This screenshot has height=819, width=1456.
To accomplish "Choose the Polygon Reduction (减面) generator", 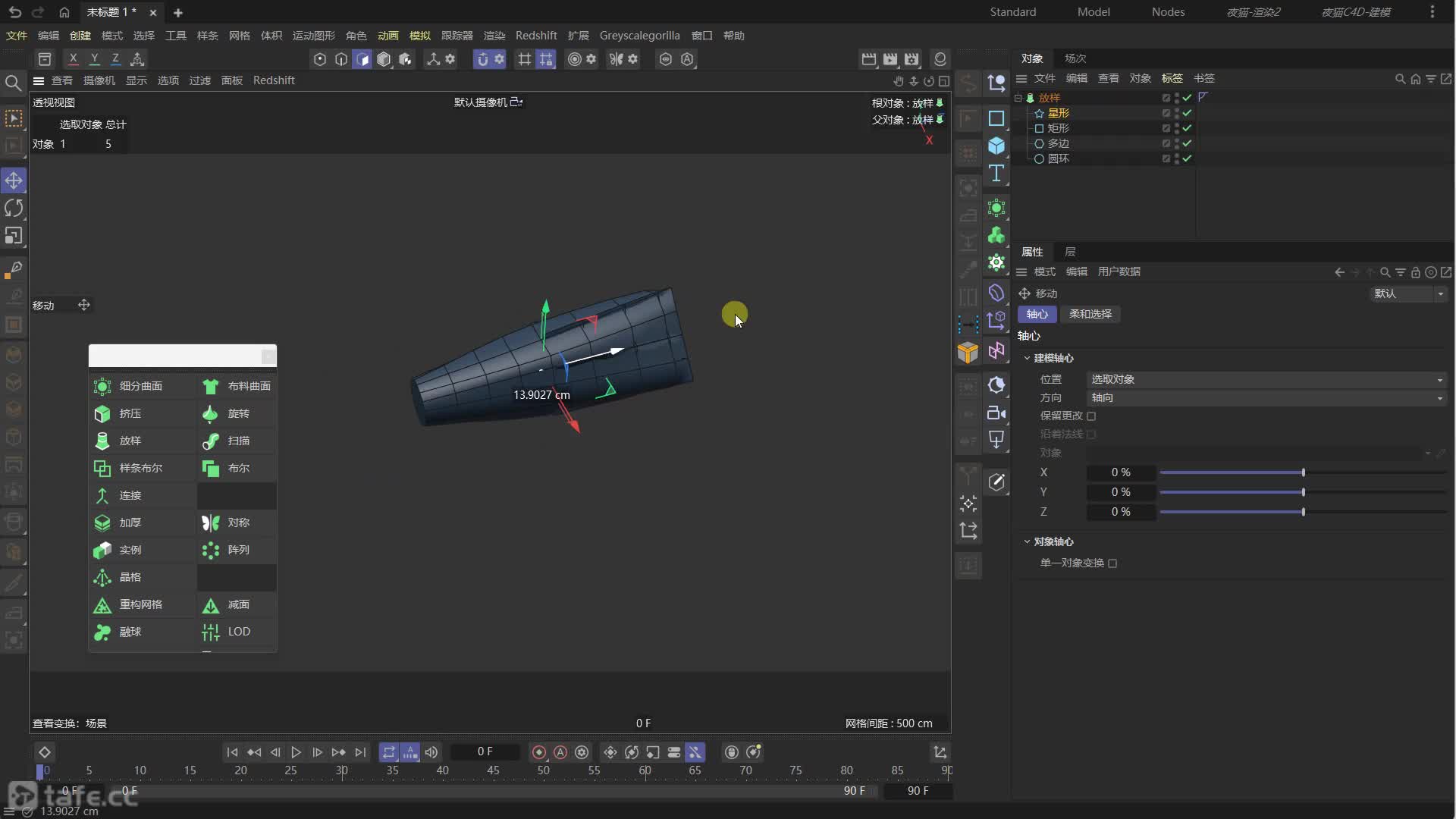I will pos(237,604).
